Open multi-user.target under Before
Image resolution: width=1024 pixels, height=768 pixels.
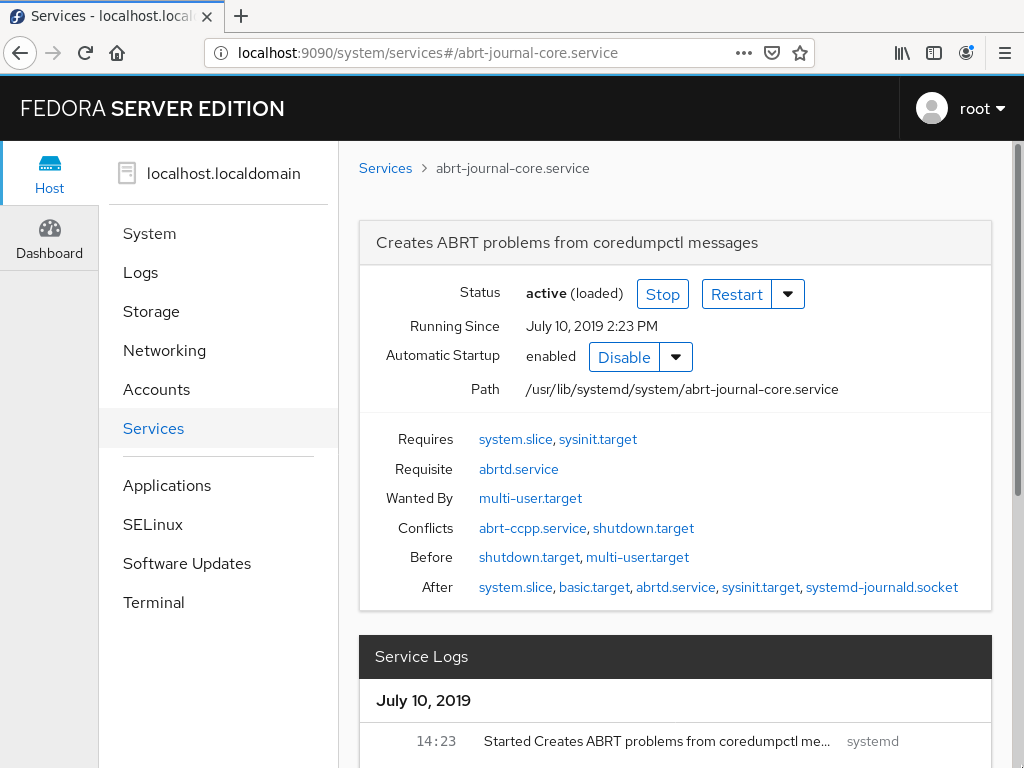[x=637, y=558]
